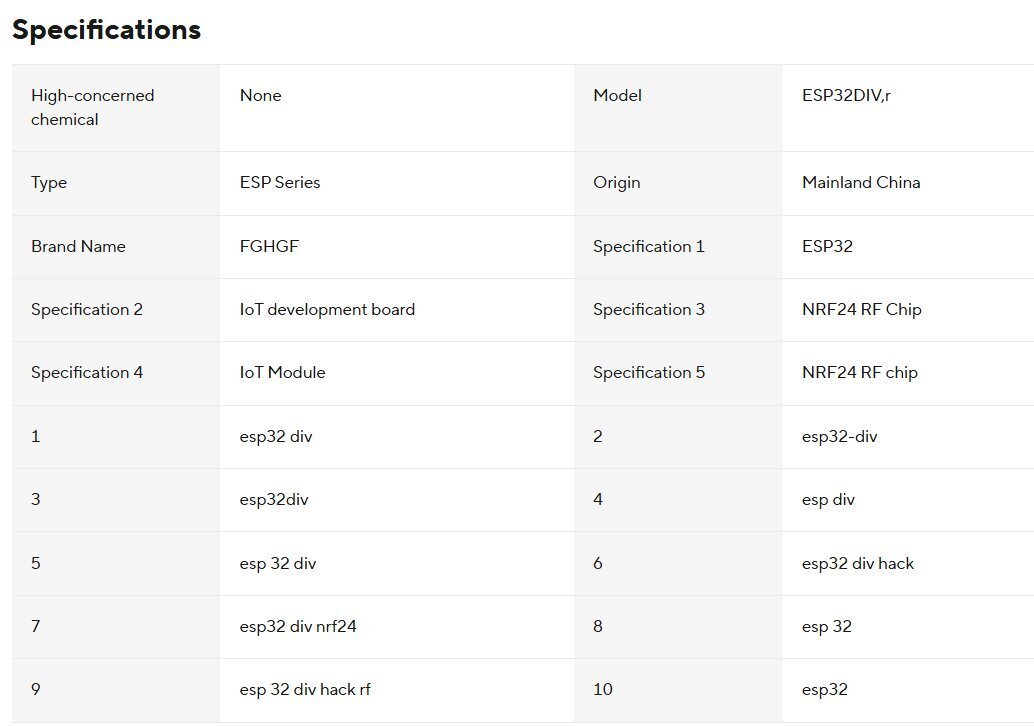This screenshot has width=1034, height=726.
Task: Select the None value for chemical
Action: 260,96
